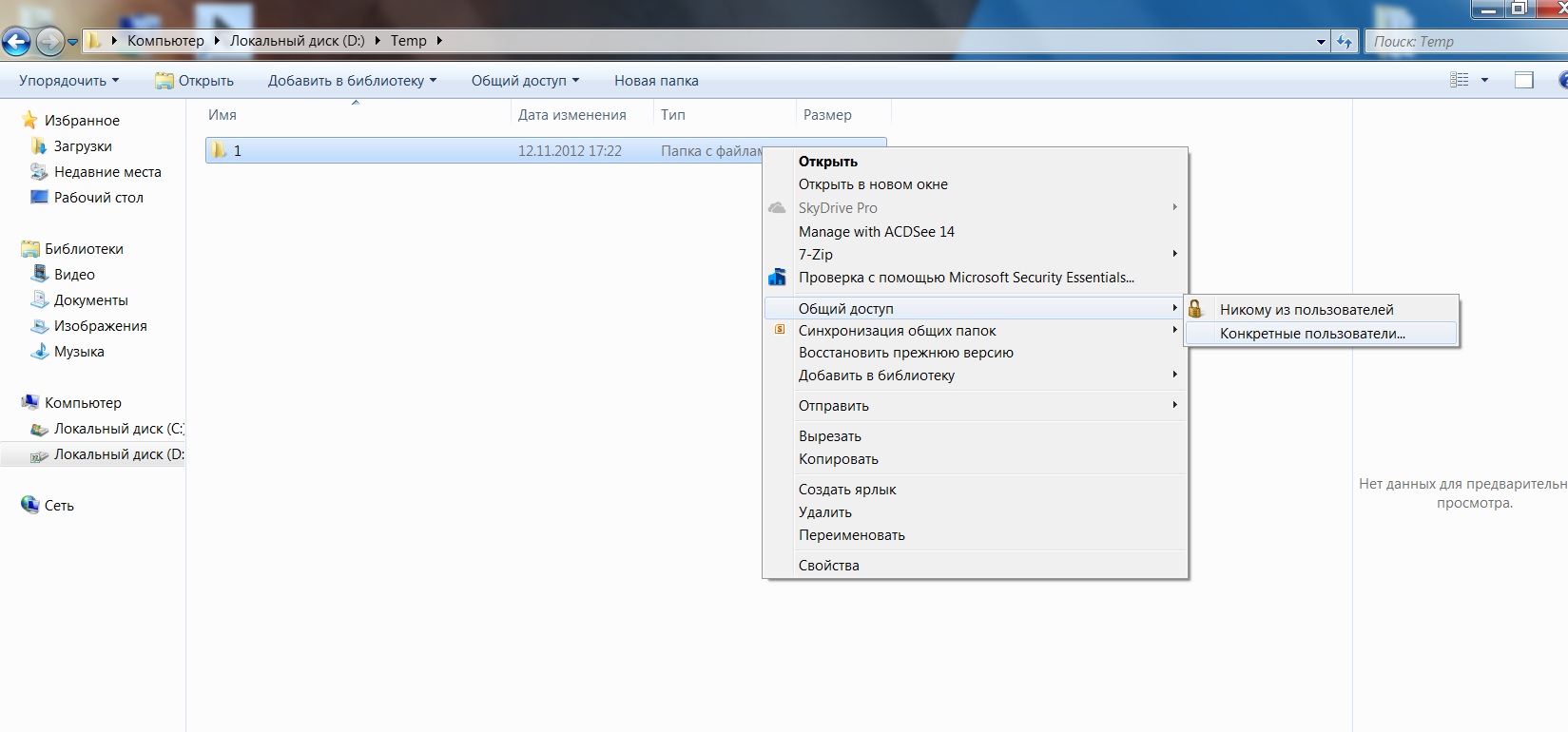This screenshot has height=732, width=1568.
Task: Focus the Поиск: Temp search field
Action: [1464, 41]
